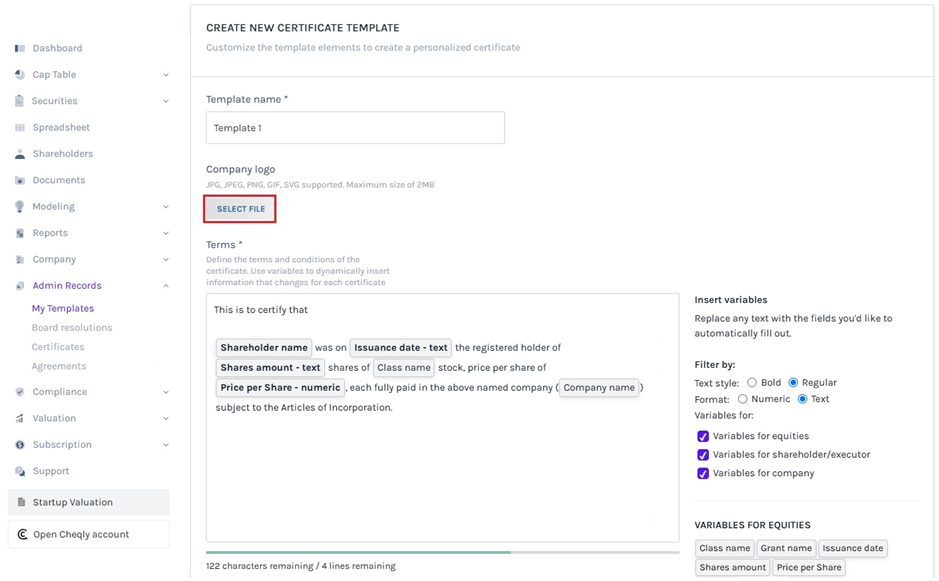Toggle Variables for shareholder/executor checkbox
Image resolution: width=939 pixels, height=581 pixels.
point(703,455)
